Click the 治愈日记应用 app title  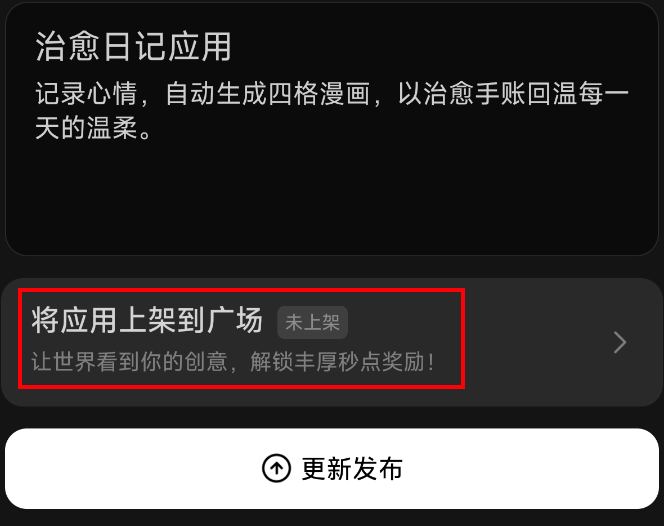pyautogui.click(x=133, y=47)
